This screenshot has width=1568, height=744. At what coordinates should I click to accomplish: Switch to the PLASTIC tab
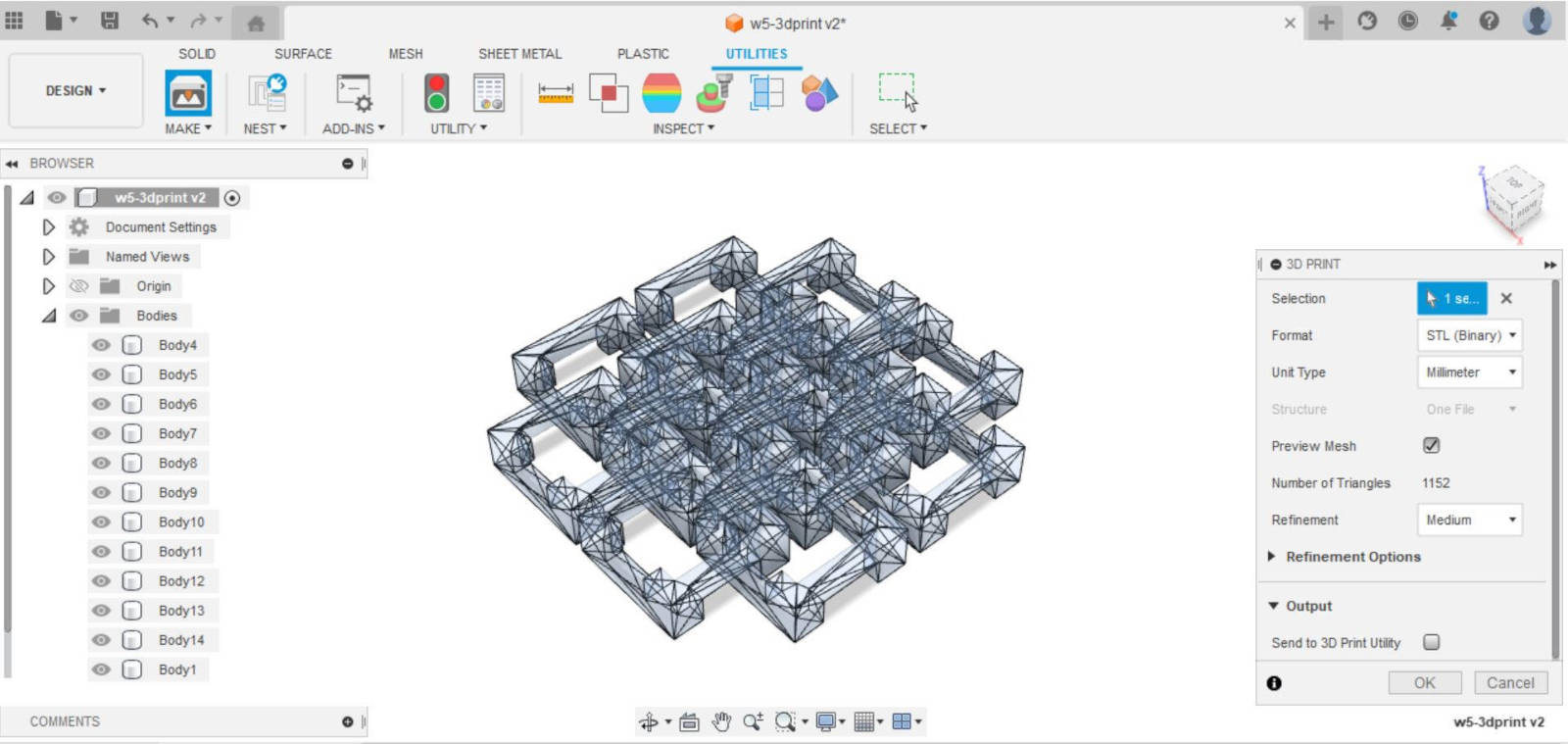pos(643,54)
